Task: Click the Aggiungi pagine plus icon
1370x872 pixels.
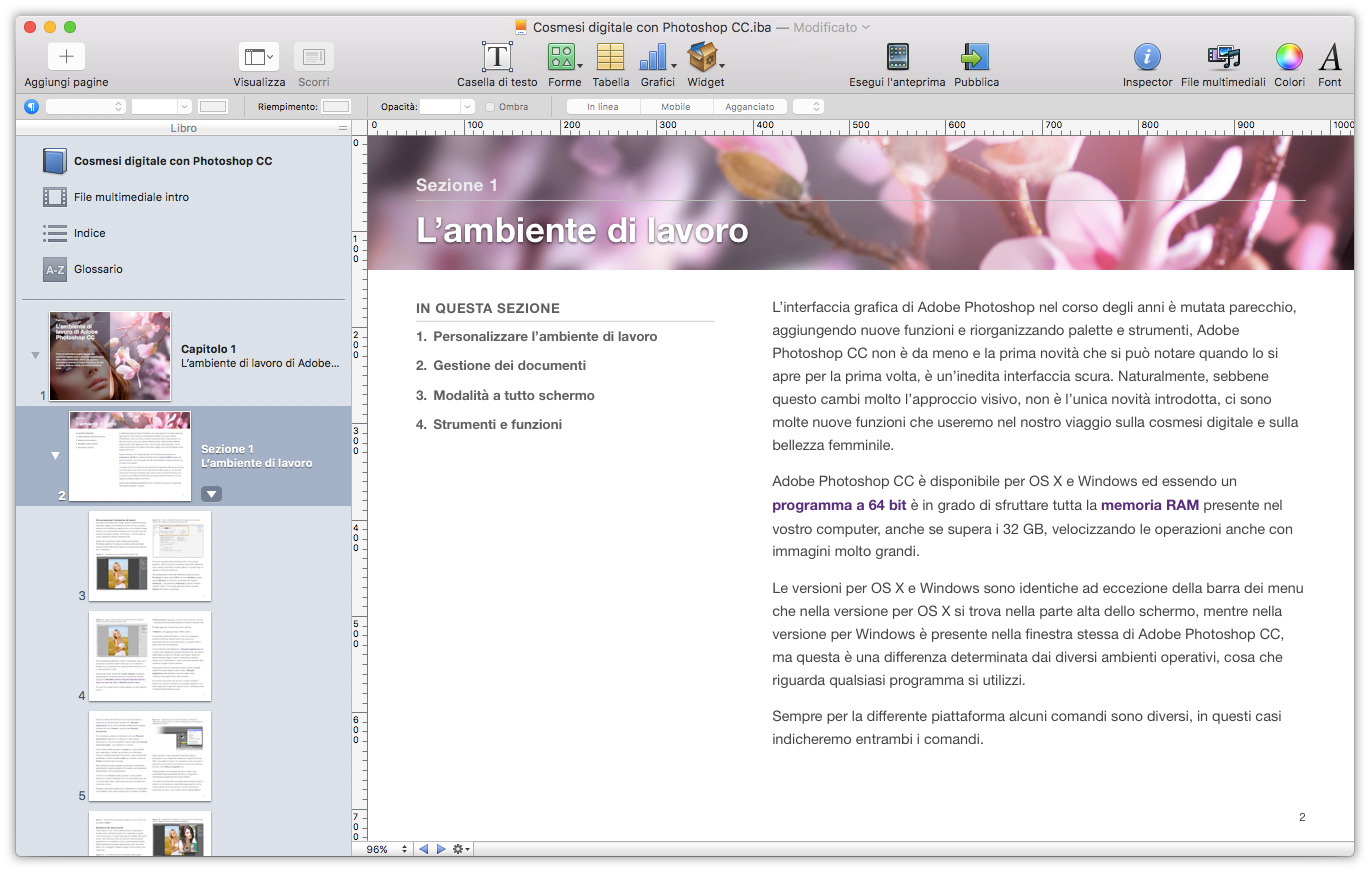Action: tap(66, 56)
